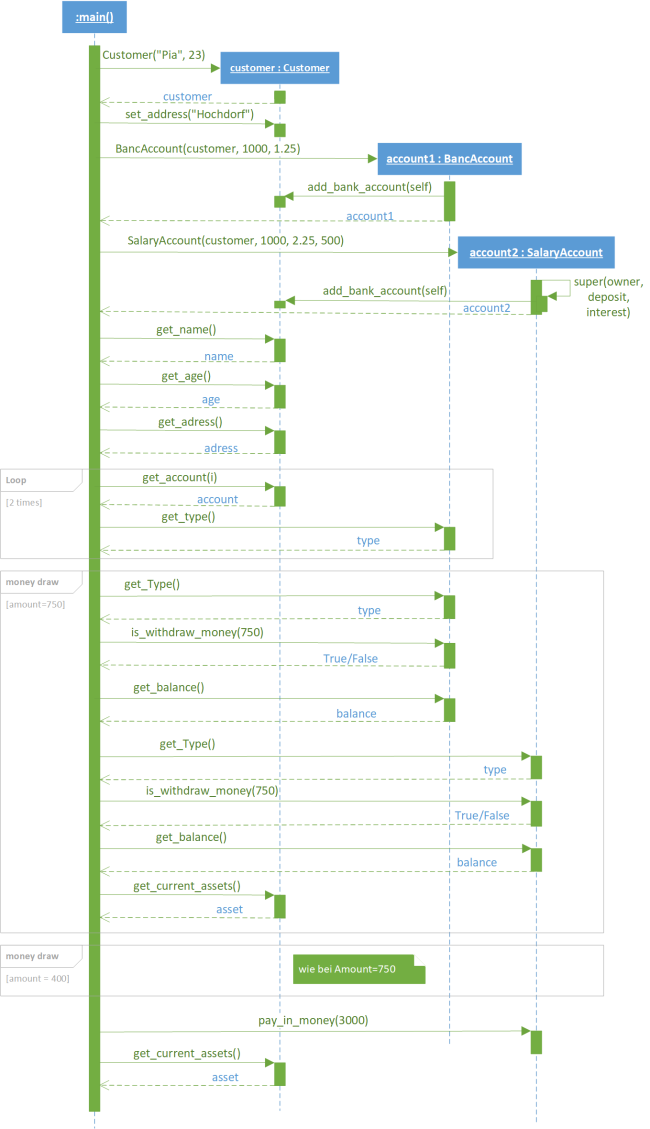Click the green 'wie bei Amount=750' note
Image resolution: width=650 pixels, height=1129 pixels.
(358, 969)
